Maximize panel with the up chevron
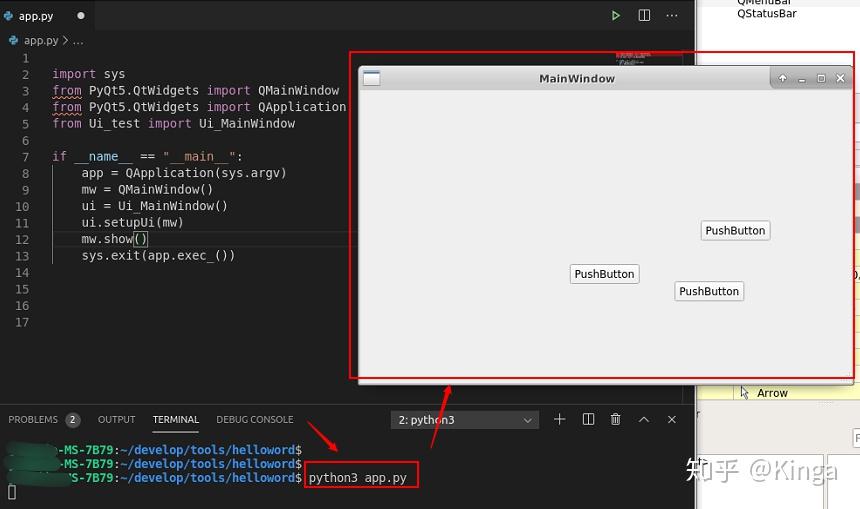The height and width of the screenshot is (509, 860). 644,420
